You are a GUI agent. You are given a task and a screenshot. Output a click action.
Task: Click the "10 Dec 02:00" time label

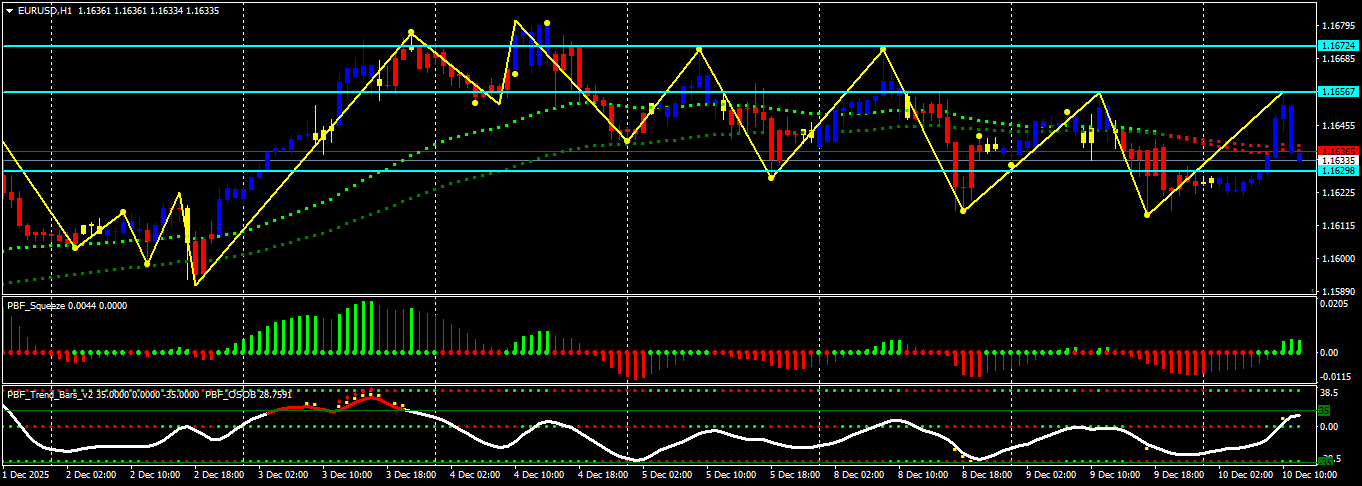pos(1244,477)
